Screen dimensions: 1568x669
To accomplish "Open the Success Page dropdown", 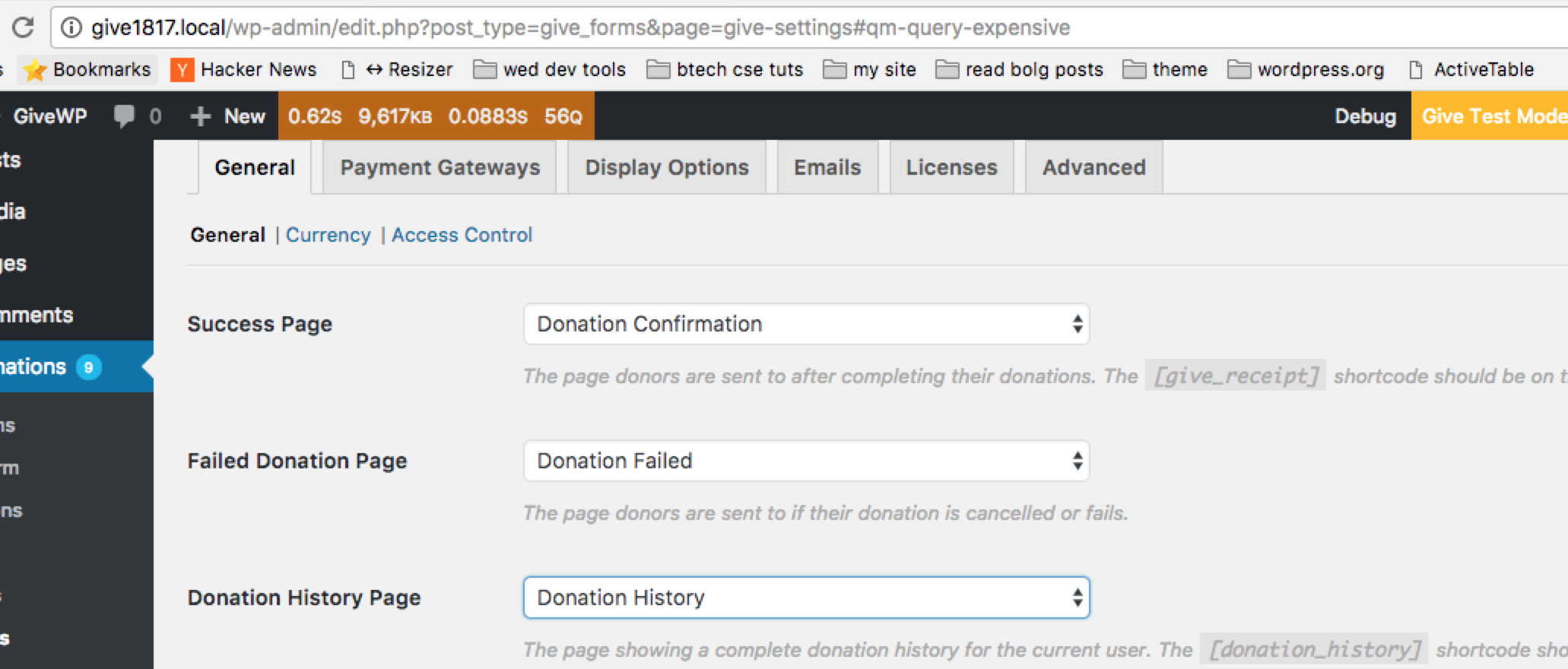I will click(x=806, y=323).
